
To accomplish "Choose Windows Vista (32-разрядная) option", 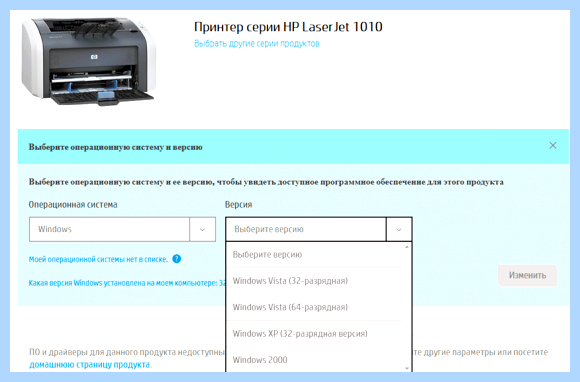I will [x=314, y=281].
